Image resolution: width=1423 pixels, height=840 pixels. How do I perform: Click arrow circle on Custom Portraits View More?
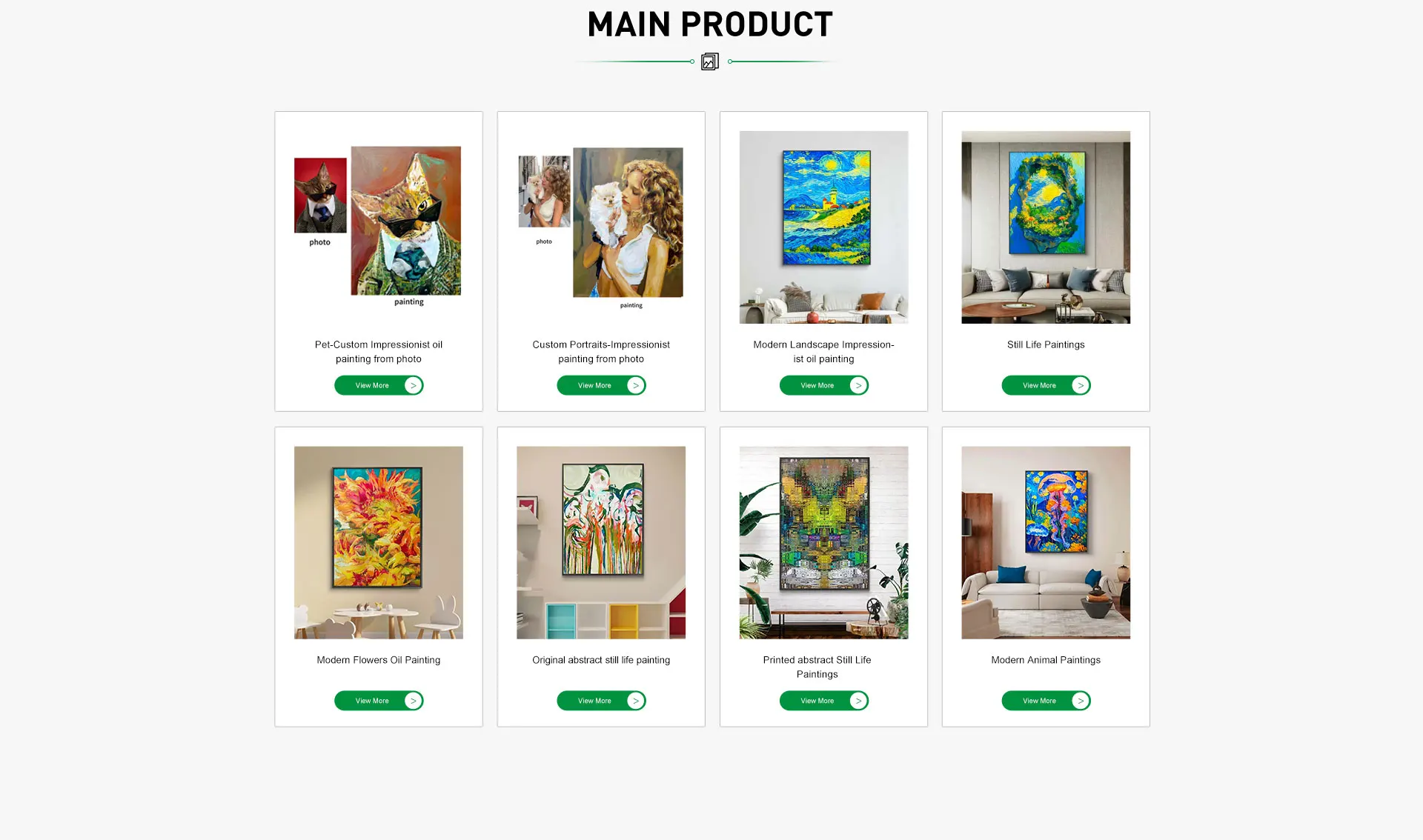tap(635, 385)
